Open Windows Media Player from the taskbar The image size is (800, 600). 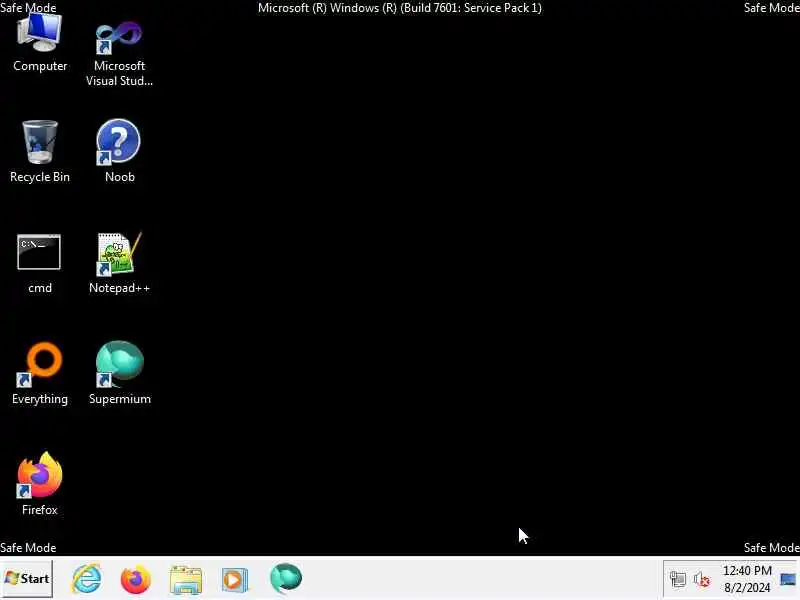tap(235, 580)
